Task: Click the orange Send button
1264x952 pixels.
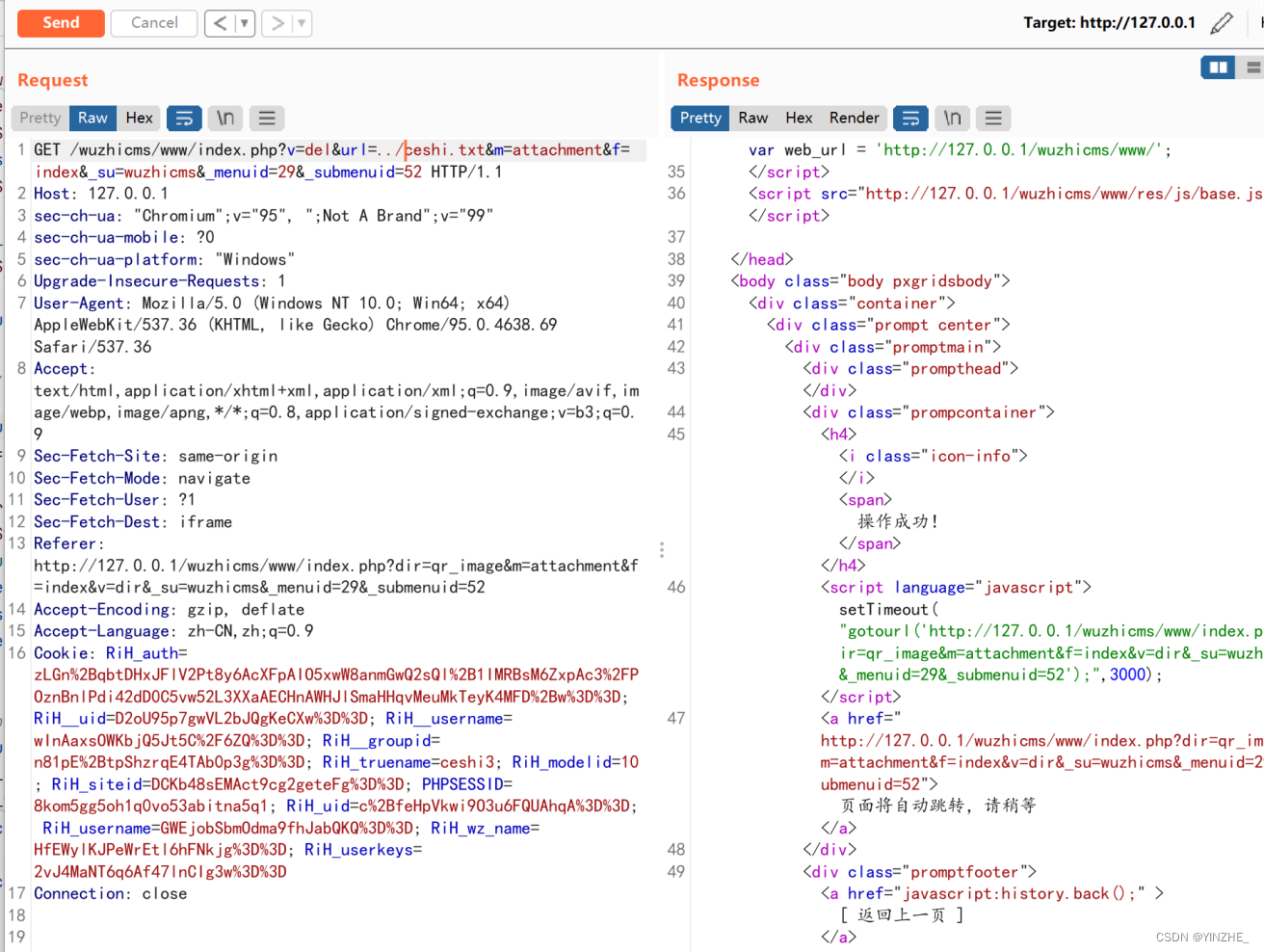Action: point(61,23)
